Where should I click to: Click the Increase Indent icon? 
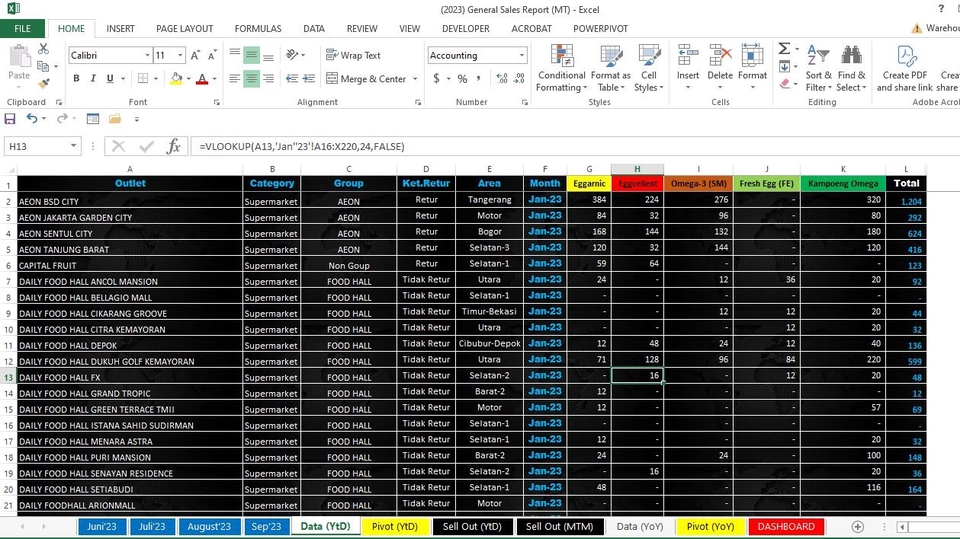click(309, 78)
